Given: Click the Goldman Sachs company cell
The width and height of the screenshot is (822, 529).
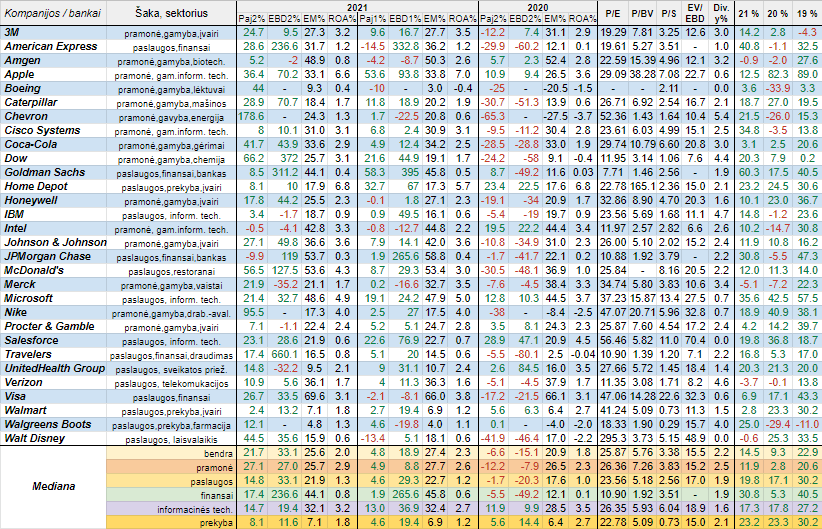Looking at the screenshot, I should tap(53, 172).
